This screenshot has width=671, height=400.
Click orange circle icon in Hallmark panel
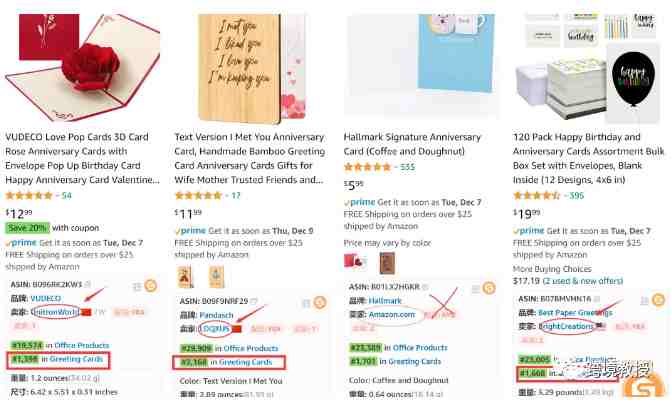coord(489,288)
